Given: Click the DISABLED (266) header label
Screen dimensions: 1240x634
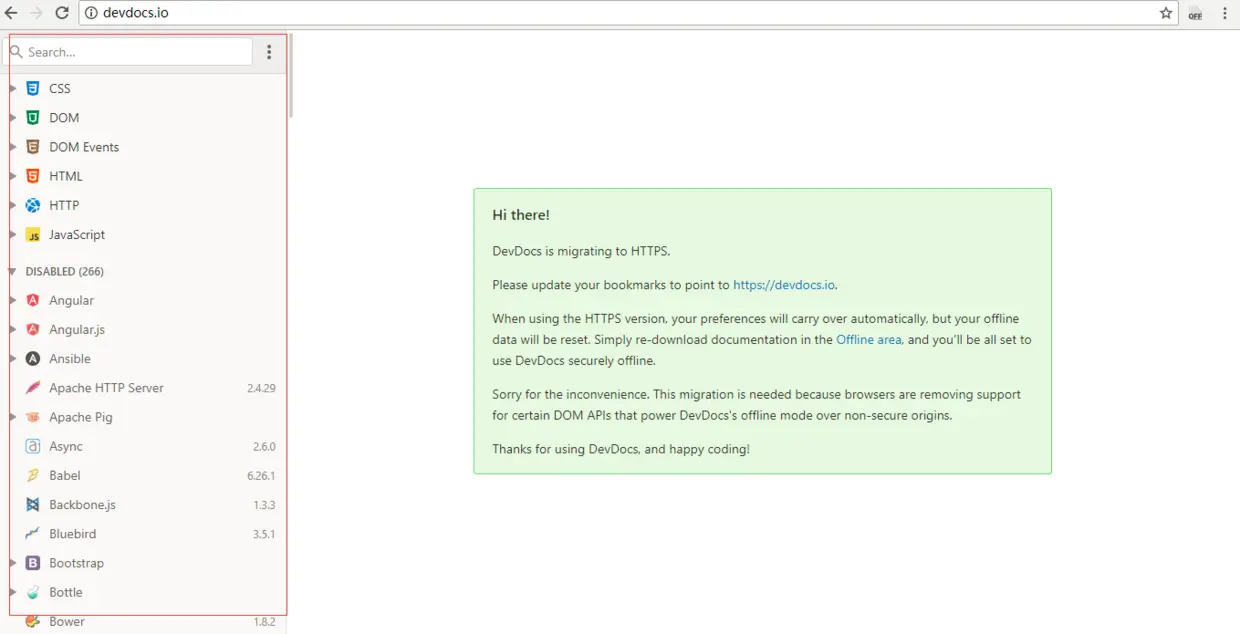Looking at the screenshot, I should click(64, 271).
